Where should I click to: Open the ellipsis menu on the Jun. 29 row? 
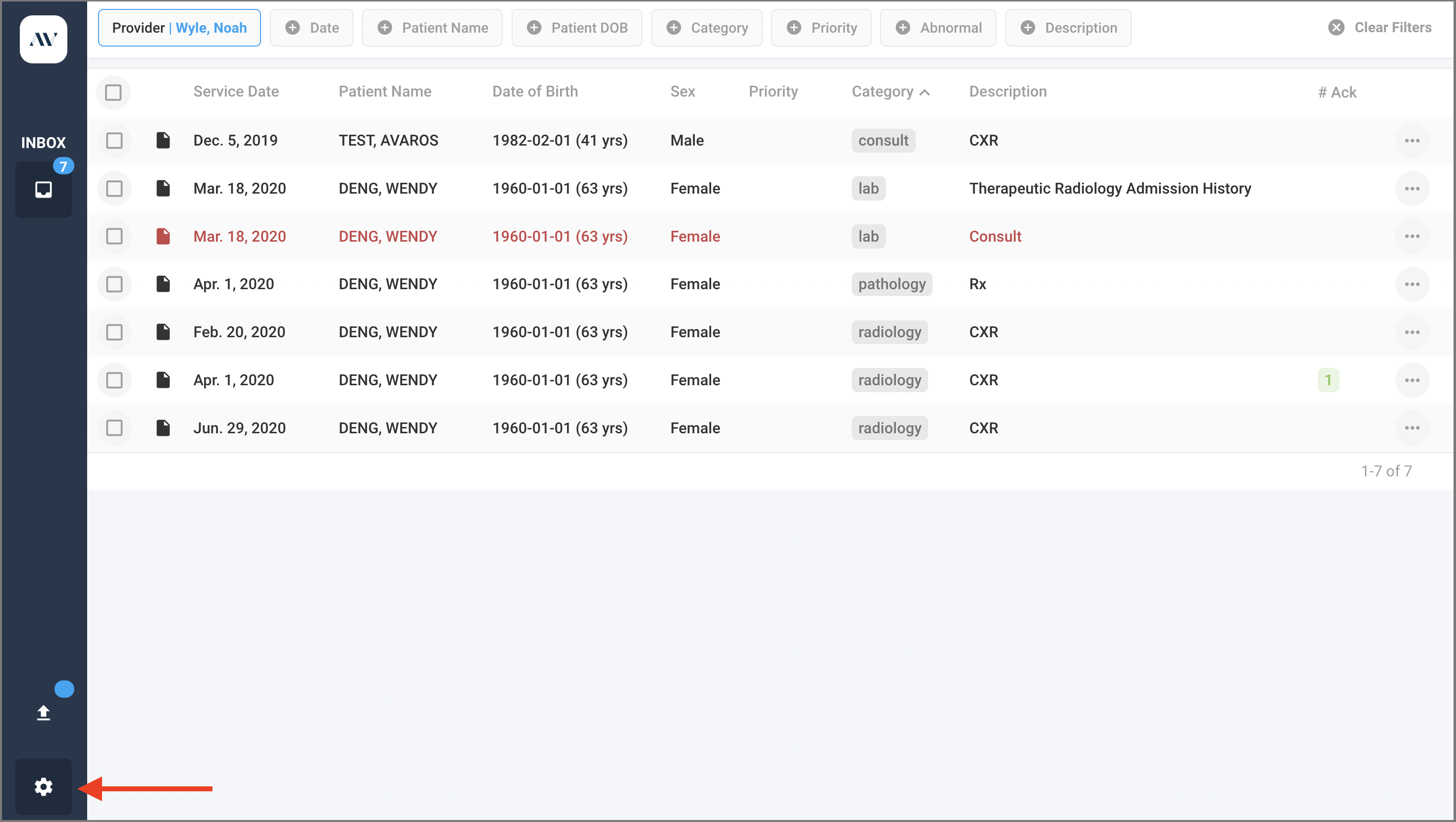click(1412, 428)
